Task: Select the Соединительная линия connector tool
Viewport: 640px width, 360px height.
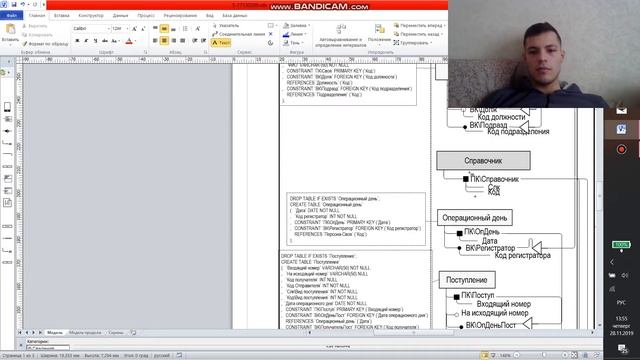Action: click(x=239, y=34)
